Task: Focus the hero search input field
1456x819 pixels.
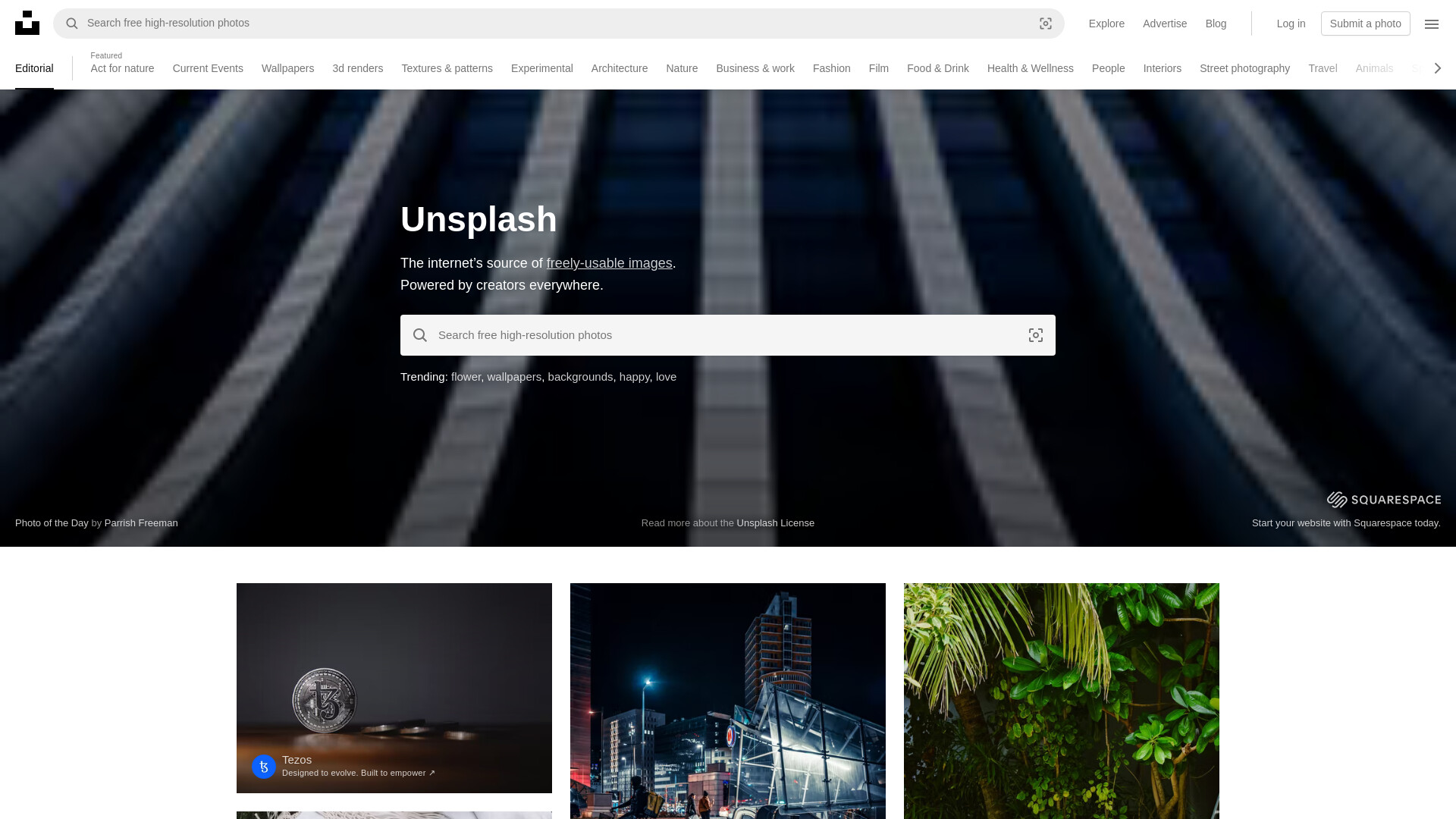Action: click(x=728, y=335)
